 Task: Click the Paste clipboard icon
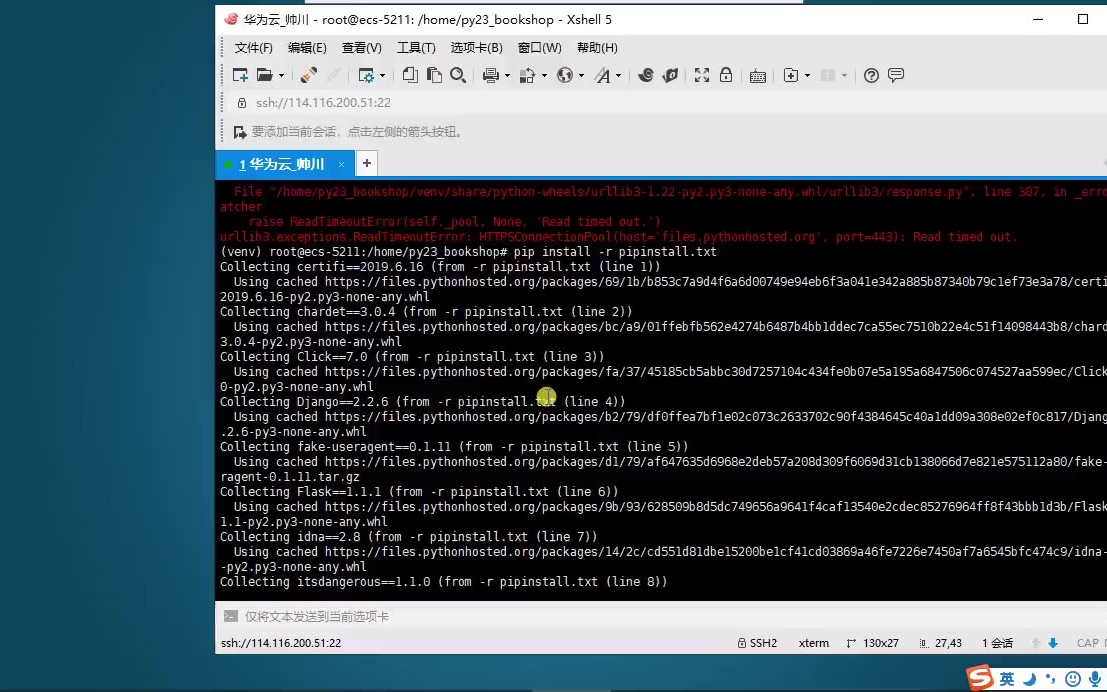pos(434,75)
